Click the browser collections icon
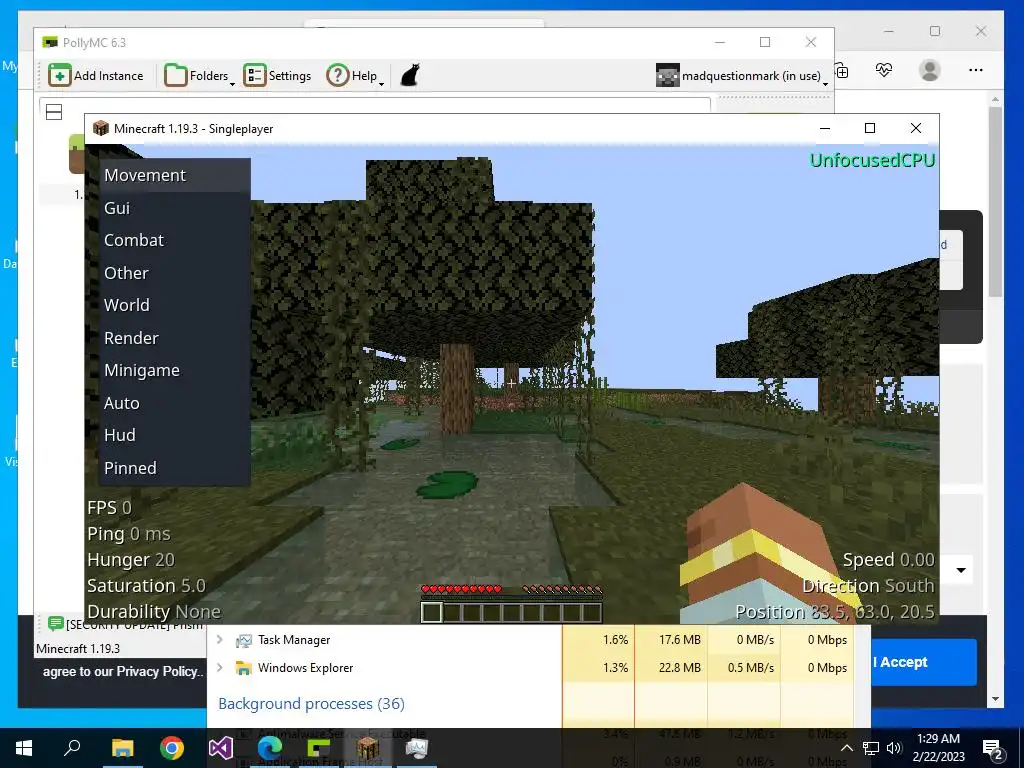The height and width of the screenshot is (768, 1024). coord(842,71)
